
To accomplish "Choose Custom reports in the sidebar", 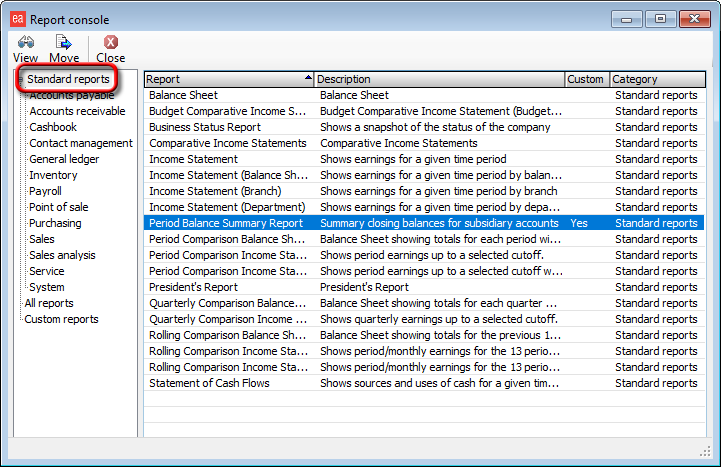I will coord(61,319).
